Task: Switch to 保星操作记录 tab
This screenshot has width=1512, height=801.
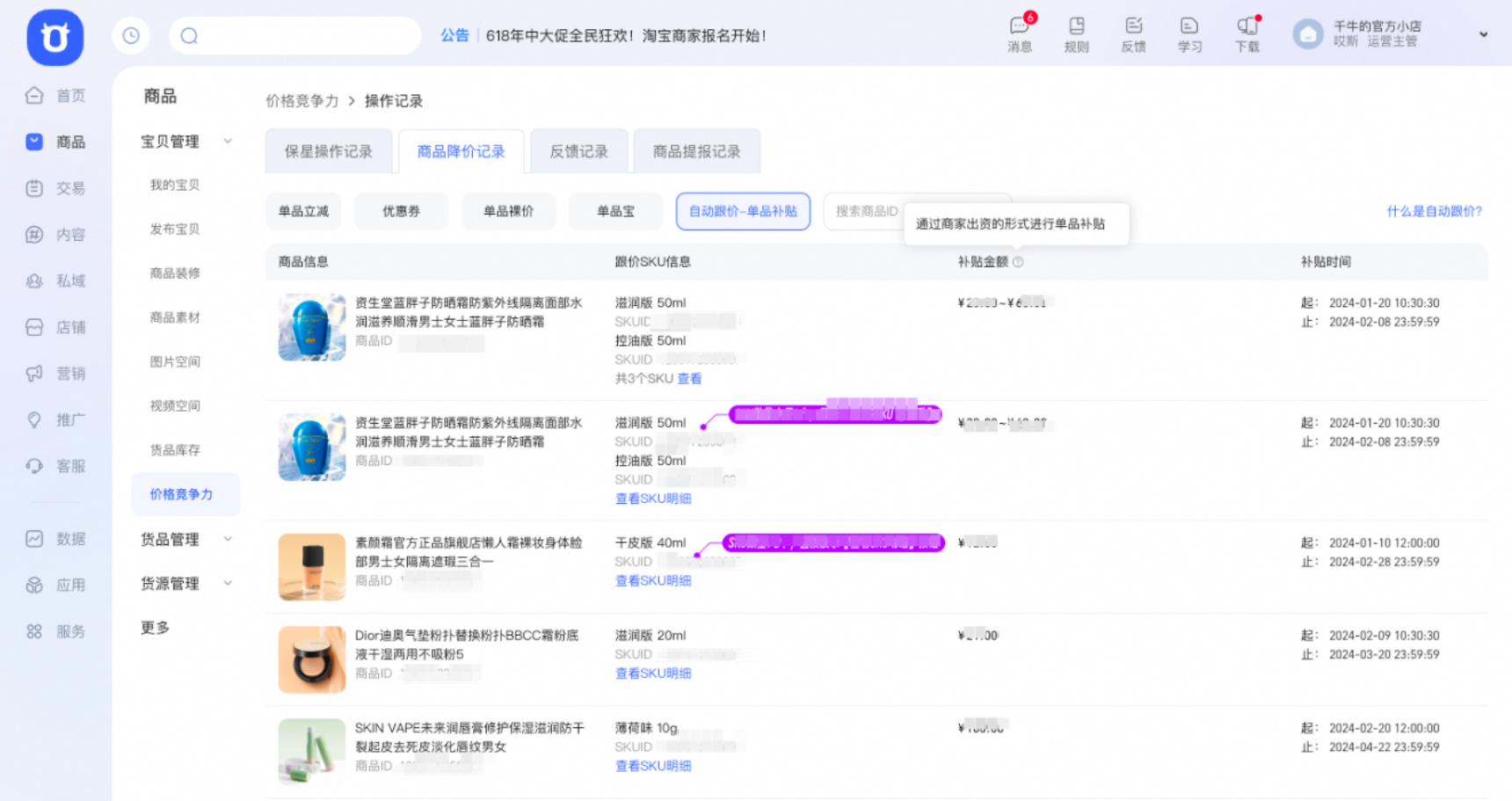Action: pos(329,151)
